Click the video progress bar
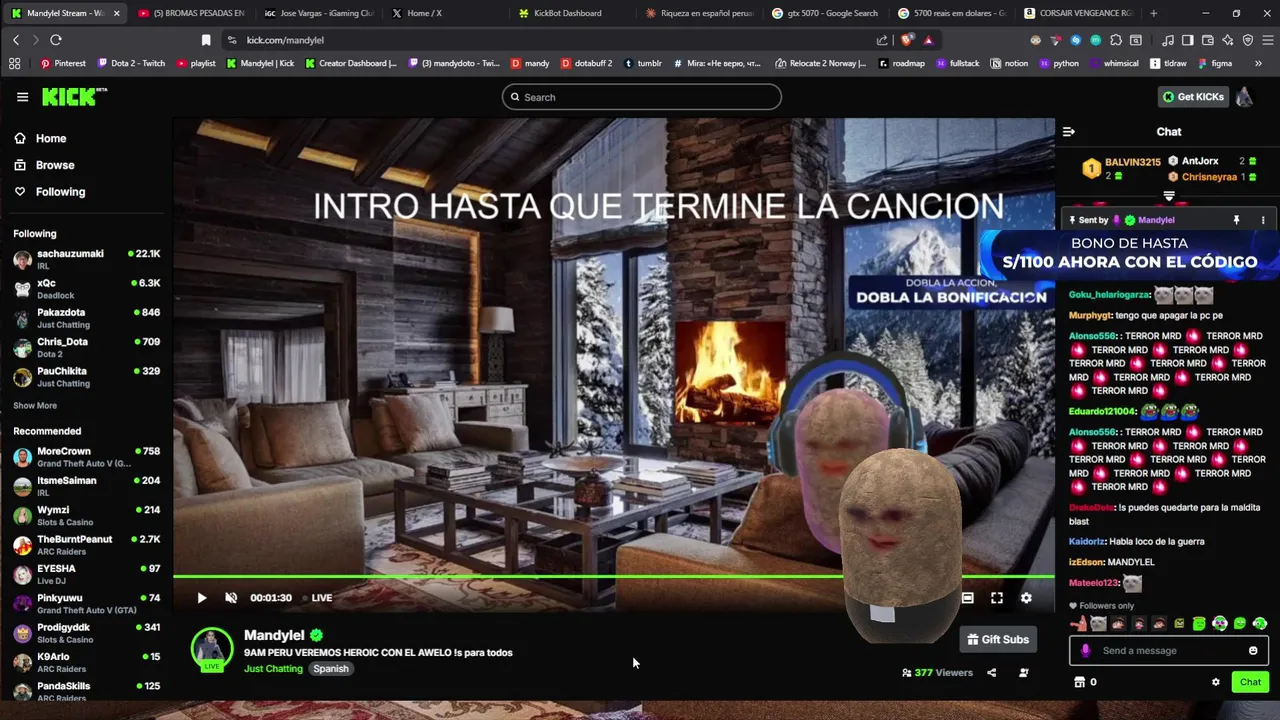Viewport: 1280px width, 720px height. pos(613,577)
